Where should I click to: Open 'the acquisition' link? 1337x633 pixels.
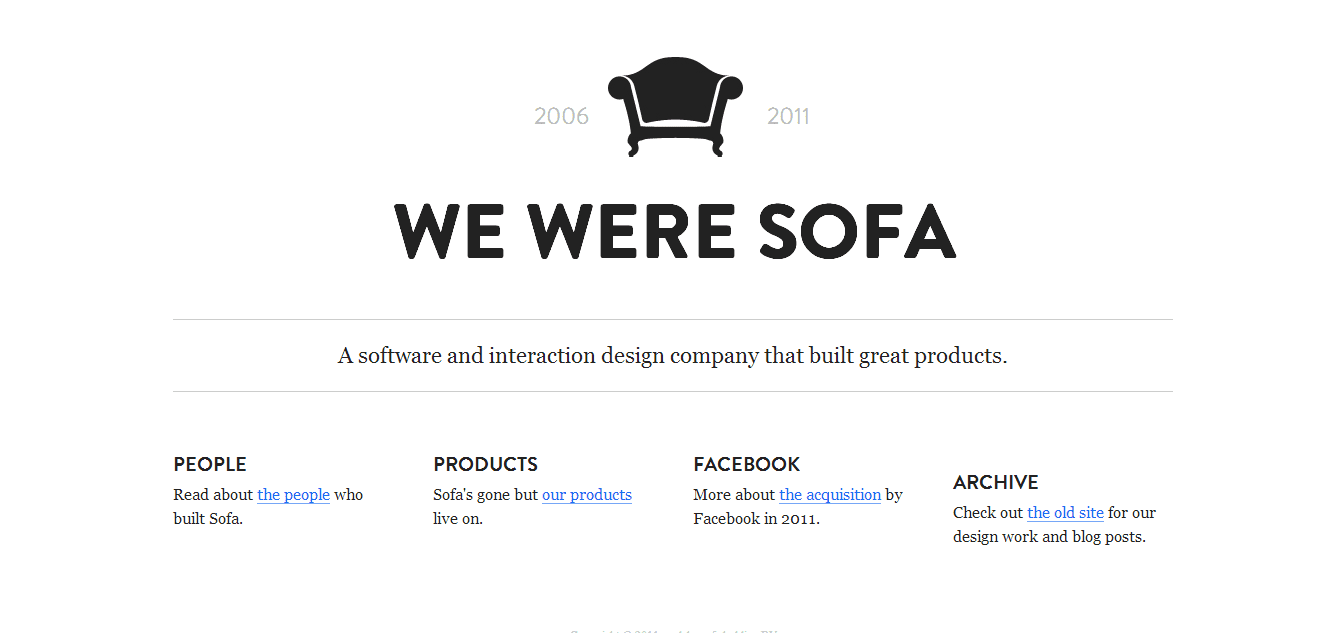click(830, 495)
